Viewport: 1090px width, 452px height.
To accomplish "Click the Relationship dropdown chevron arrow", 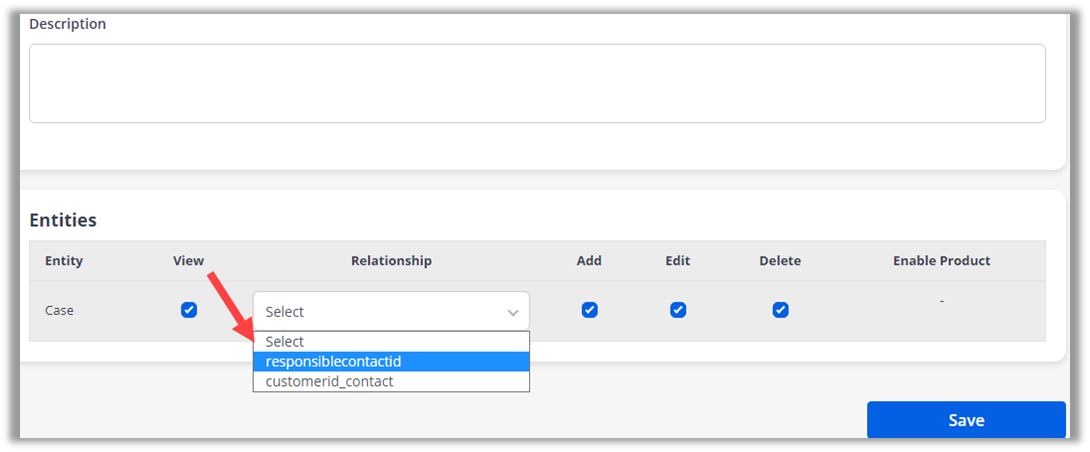I will point(513,312).
